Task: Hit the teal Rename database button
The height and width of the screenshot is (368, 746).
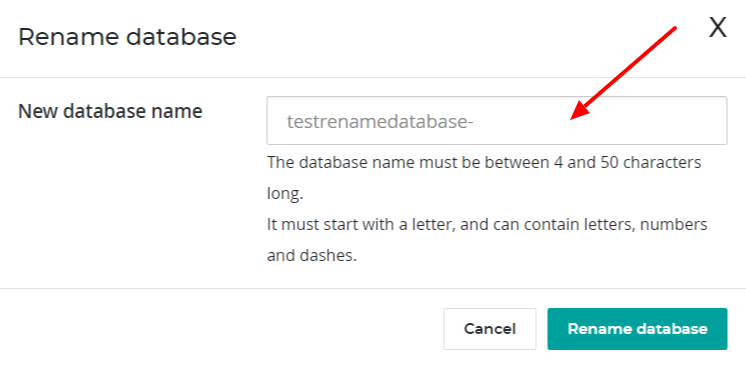Action: click(637, 329)
